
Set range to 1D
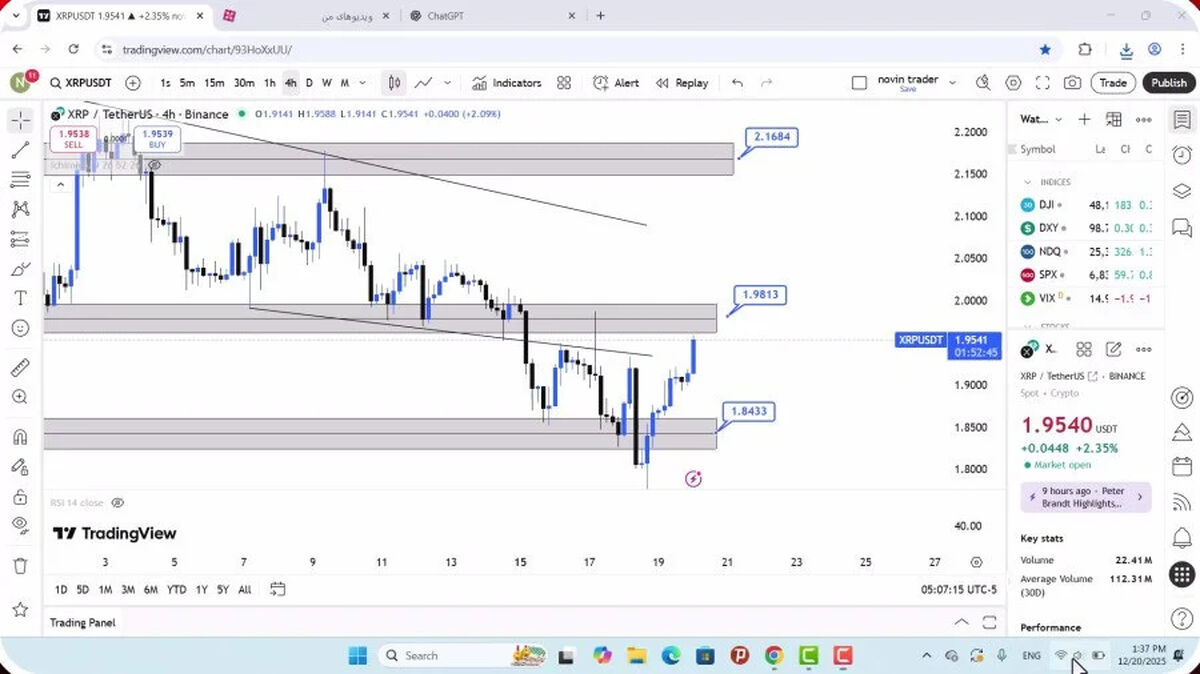tap(61, 589)
